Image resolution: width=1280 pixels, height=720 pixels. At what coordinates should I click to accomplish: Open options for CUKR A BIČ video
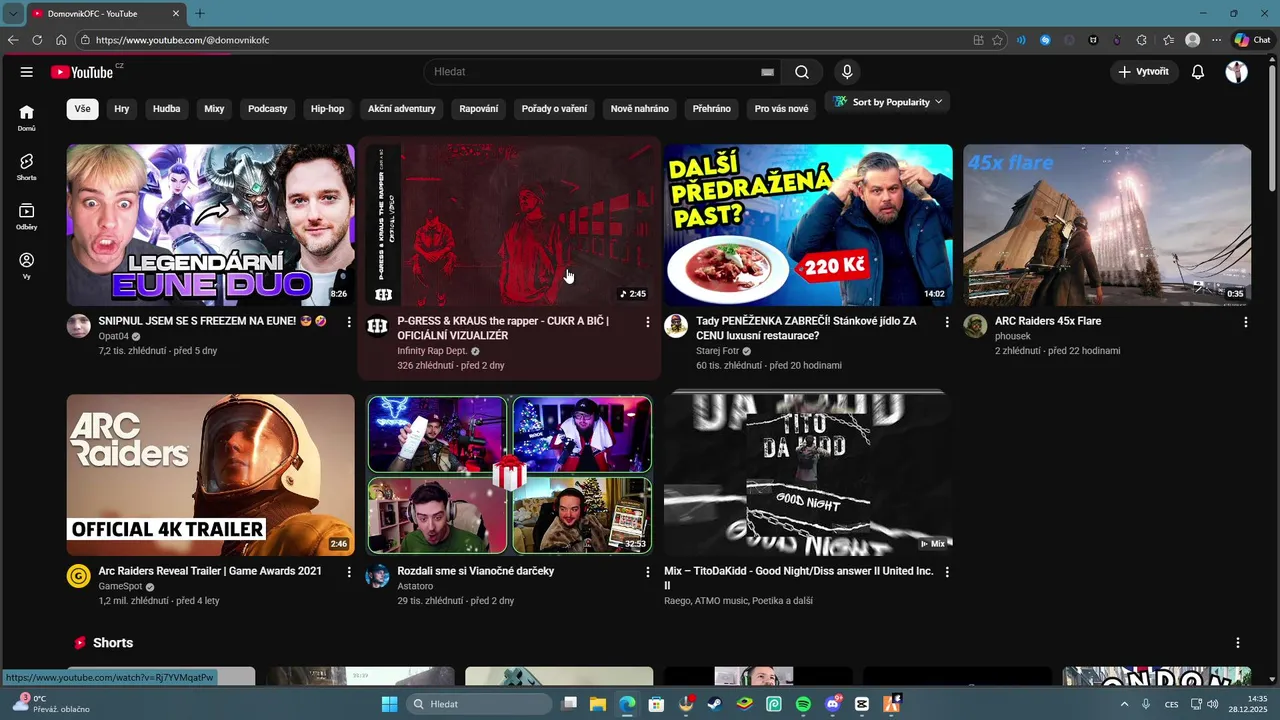click(x=648, y=322)
